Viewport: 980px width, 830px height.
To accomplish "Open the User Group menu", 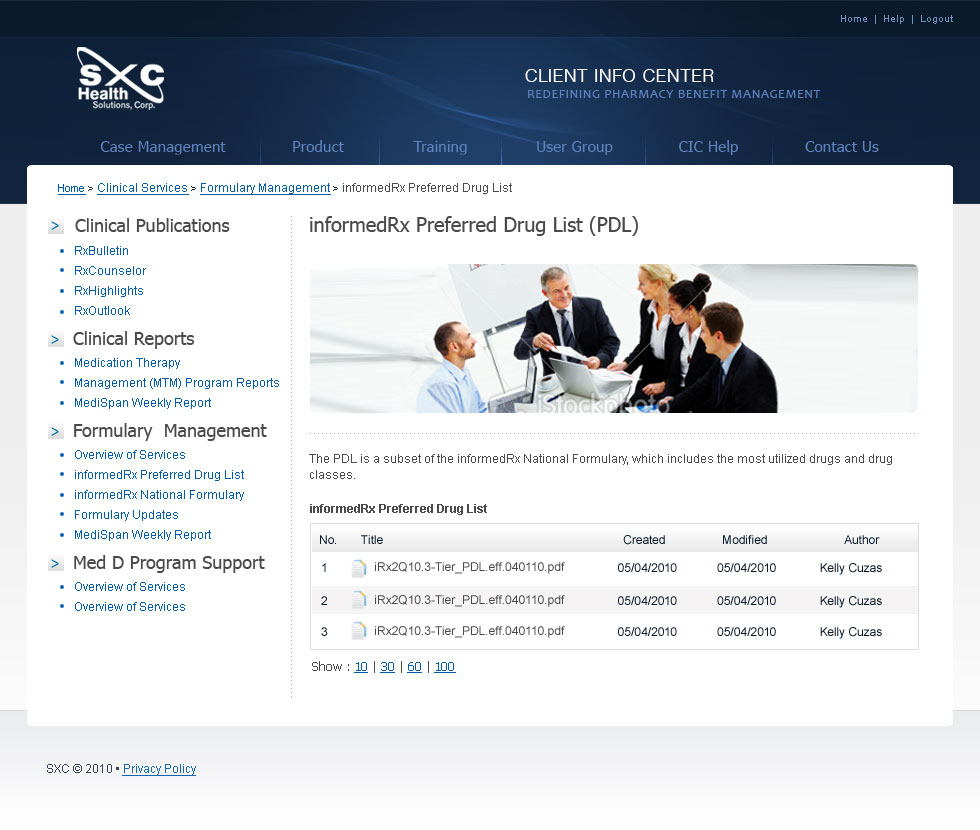I will click(x=574, y=147).
